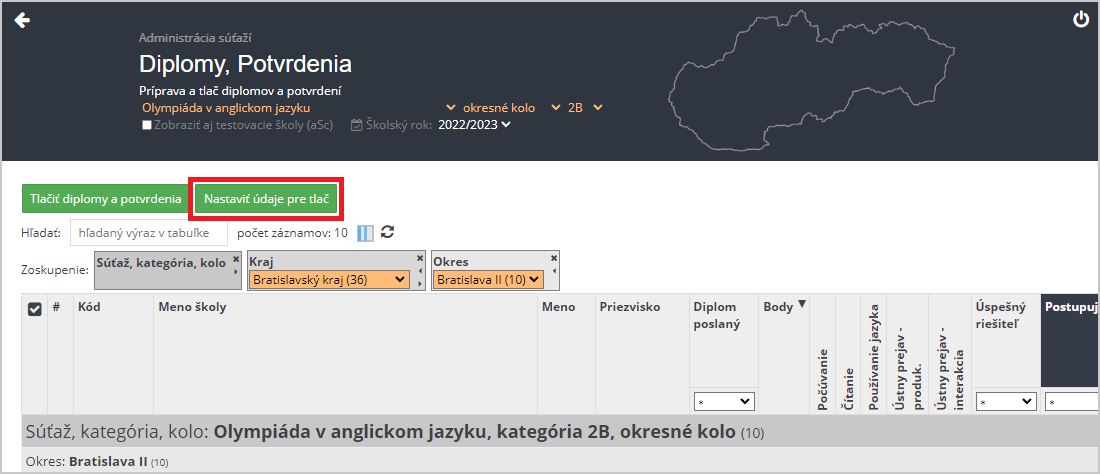Open the 2022/2023 school year dropdown
This screenshot has width=1100, height=474.
[475, 125]
